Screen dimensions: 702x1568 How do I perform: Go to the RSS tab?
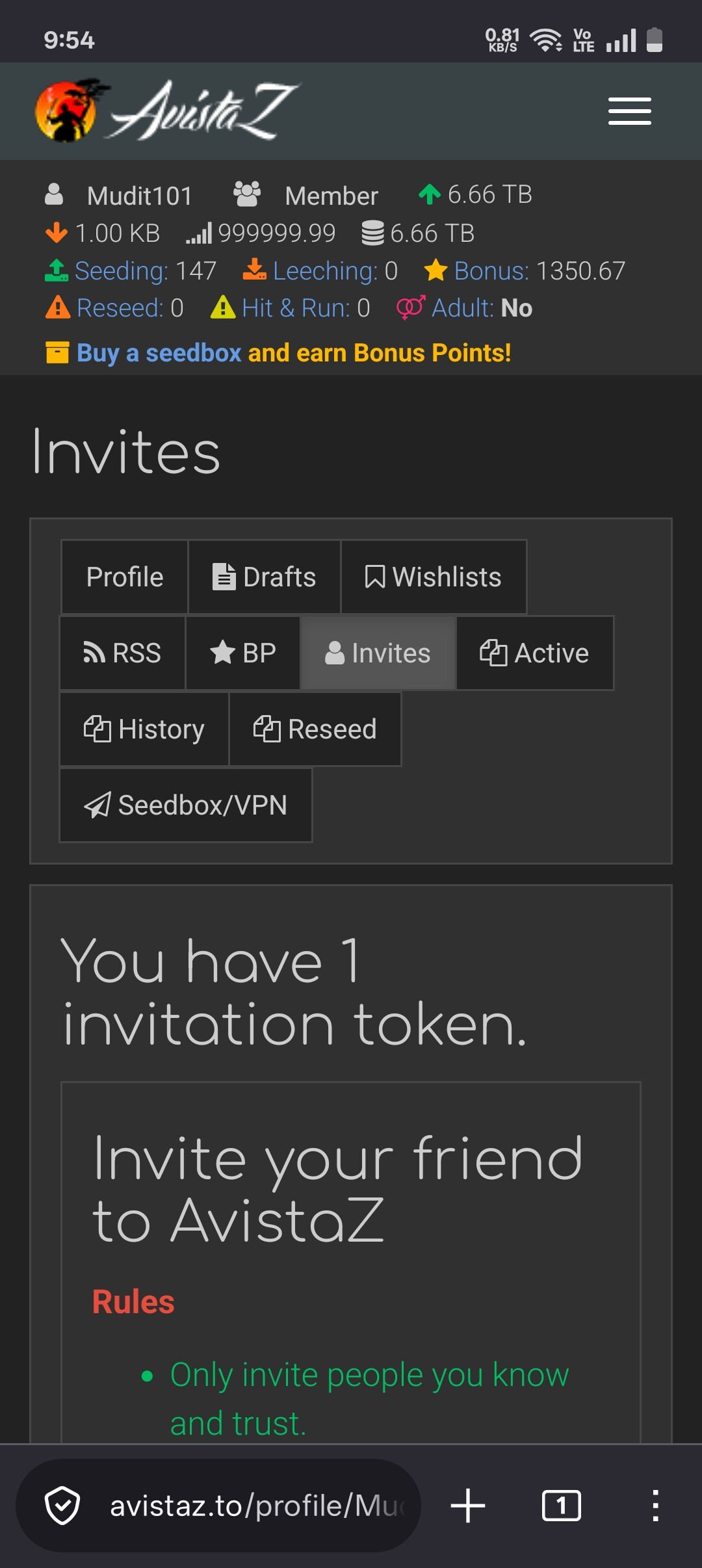[x=122, y=653]
